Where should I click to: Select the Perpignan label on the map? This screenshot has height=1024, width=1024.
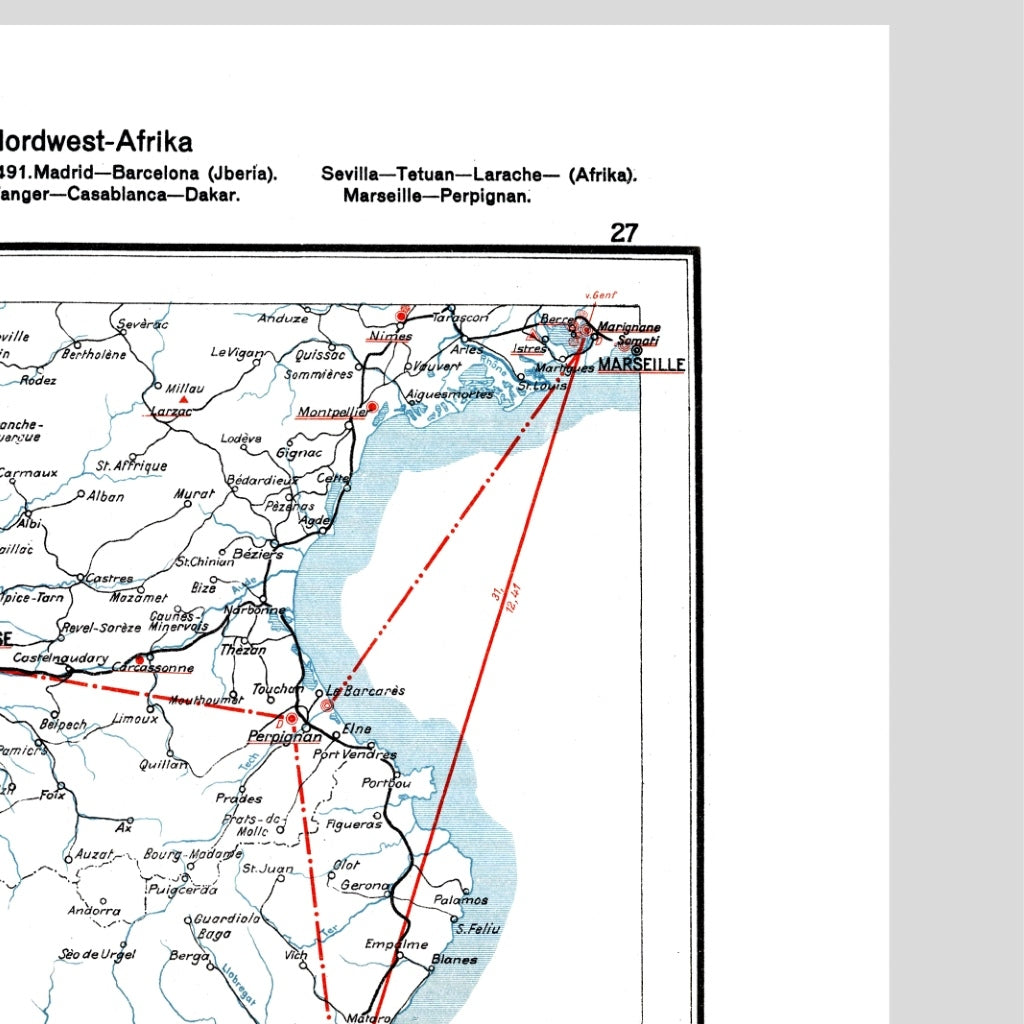tap(285, 737)
